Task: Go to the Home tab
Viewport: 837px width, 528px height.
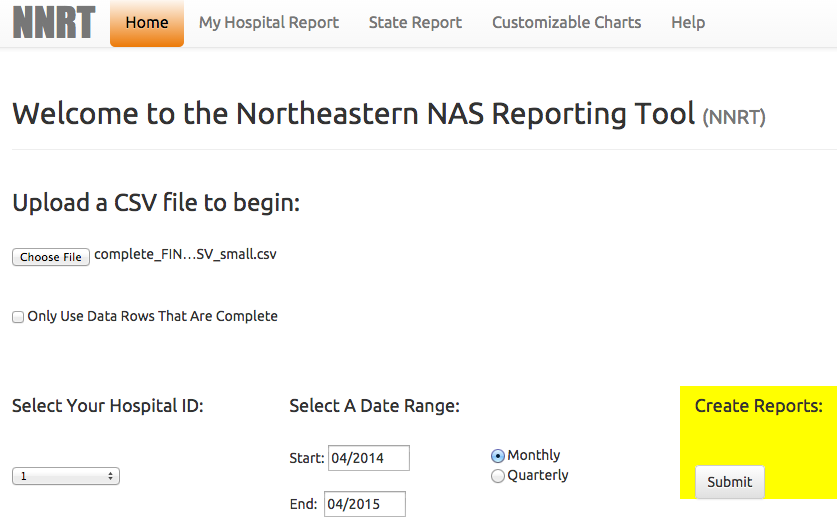Action: point(147,23)
